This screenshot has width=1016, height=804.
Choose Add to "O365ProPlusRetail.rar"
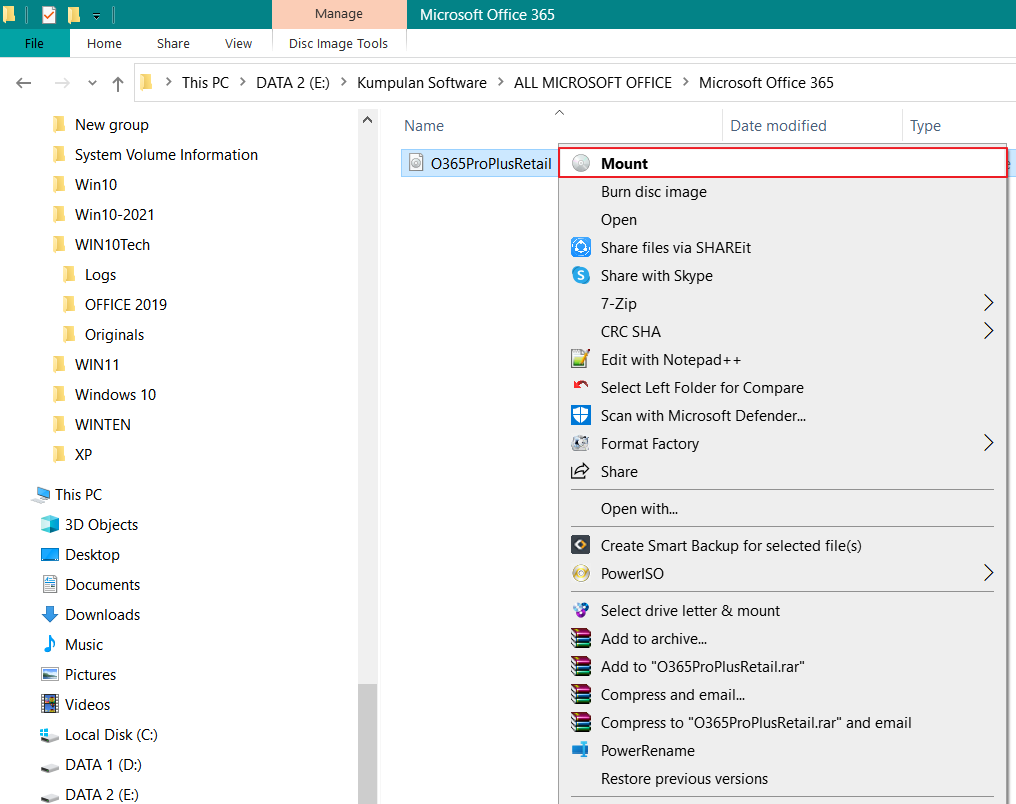pos(702,667)
